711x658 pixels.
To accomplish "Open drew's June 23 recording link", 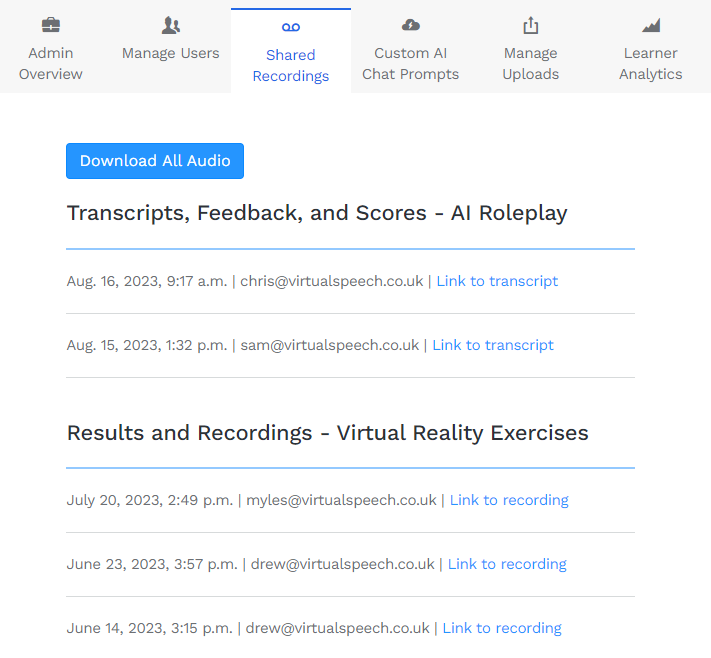I will (x=507, y=564).
